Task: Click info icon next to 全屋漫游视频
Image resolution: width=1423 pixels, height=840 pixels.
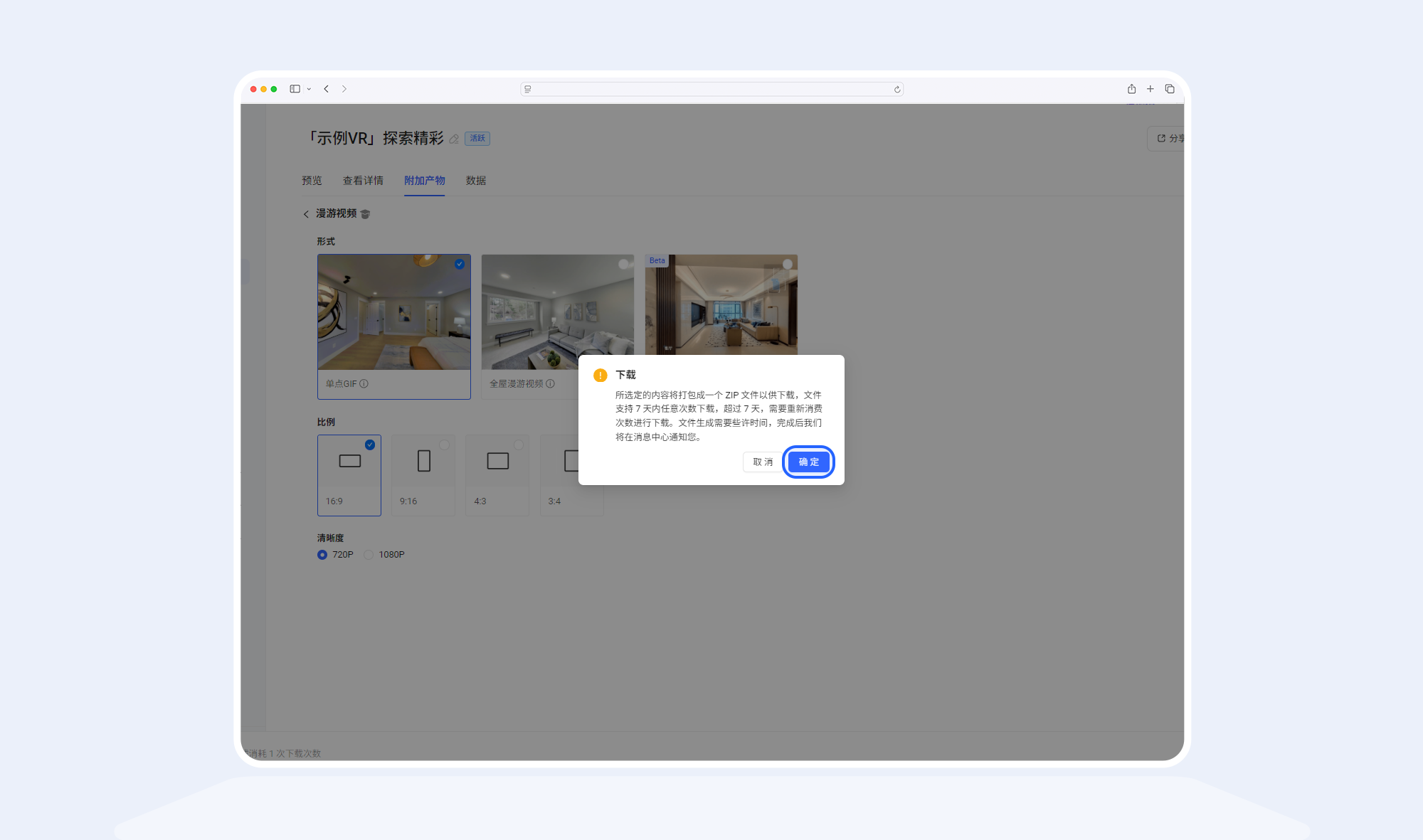Action: (x=550, y=383)
